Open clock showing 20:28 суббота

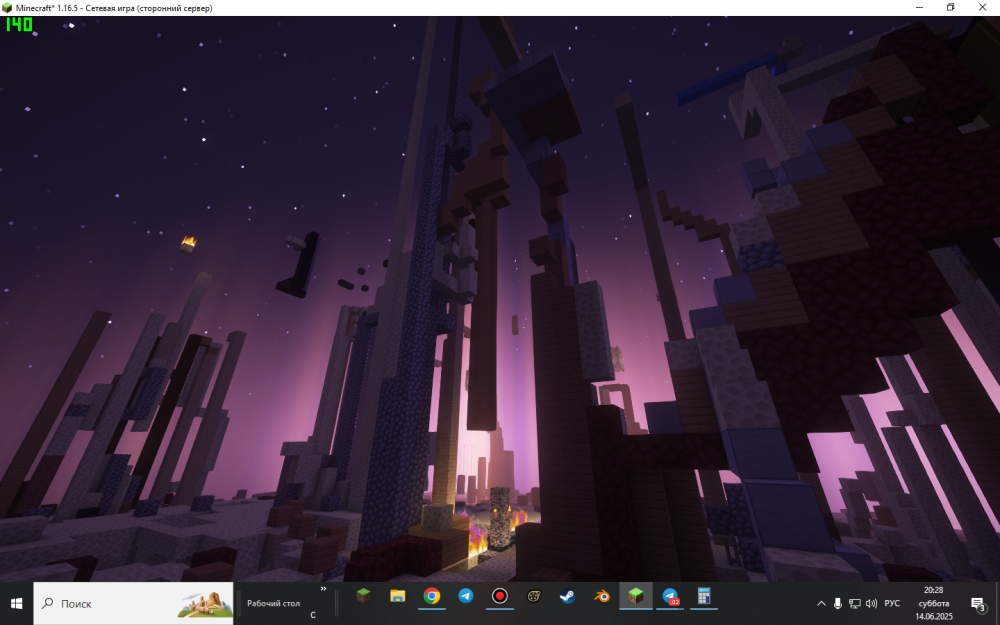[x=933, y=603]
